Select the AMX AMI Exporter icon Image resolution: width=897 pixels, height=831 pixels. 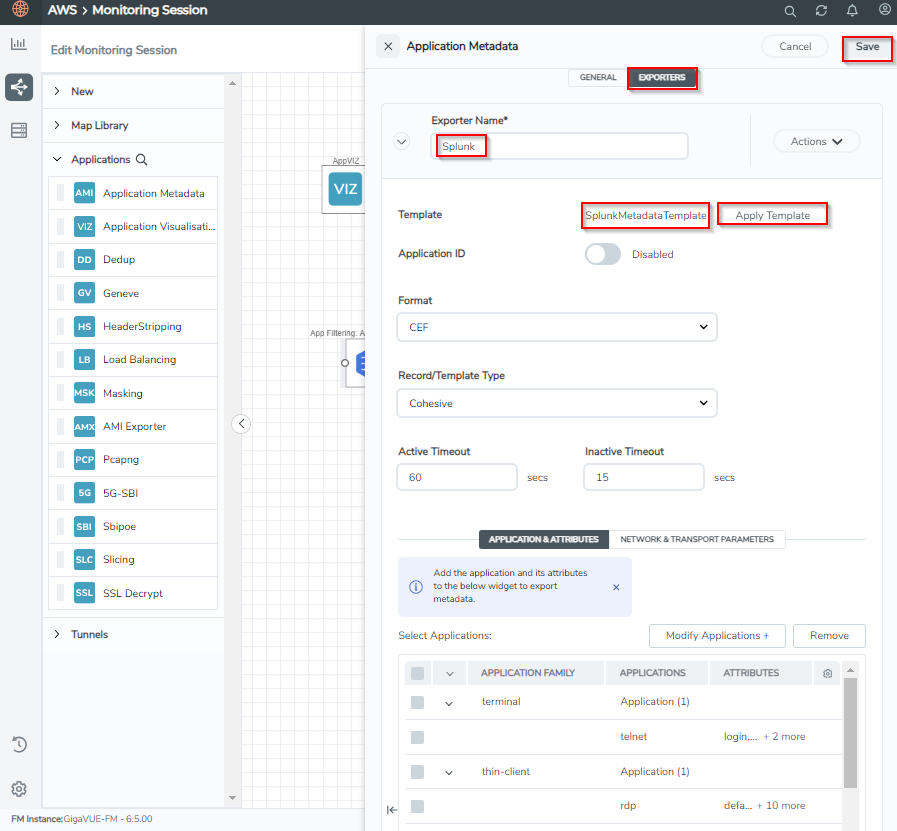[84, 427]
